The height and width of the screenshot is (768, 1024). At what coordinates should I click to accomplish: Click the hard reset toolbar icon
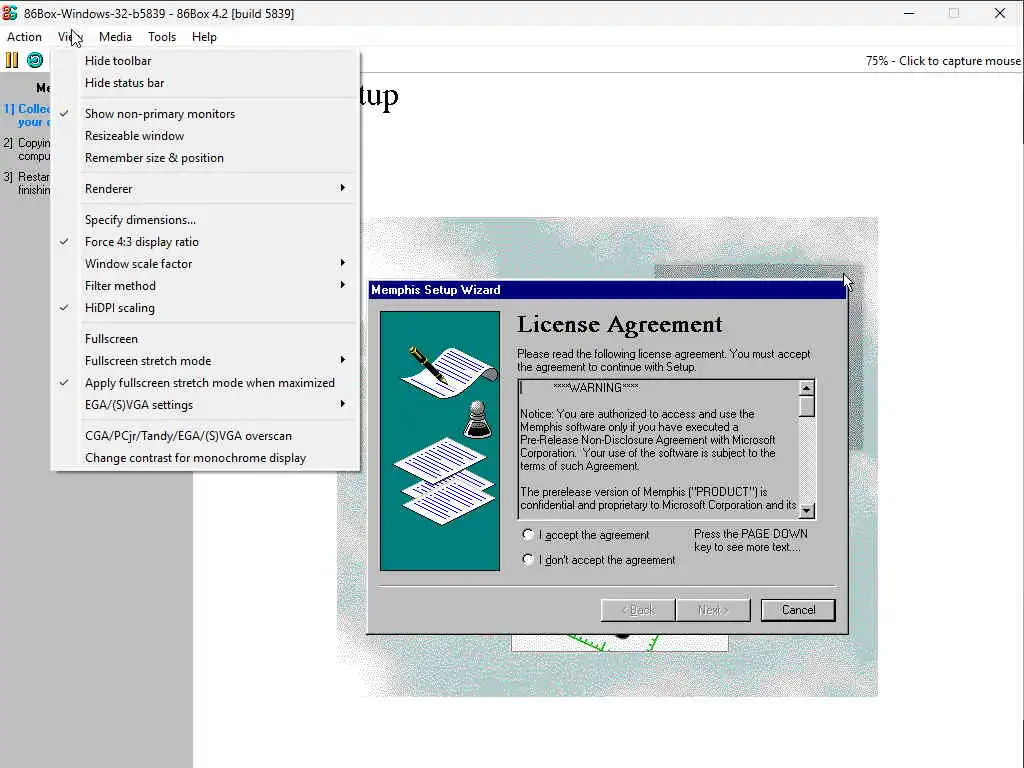35,60
